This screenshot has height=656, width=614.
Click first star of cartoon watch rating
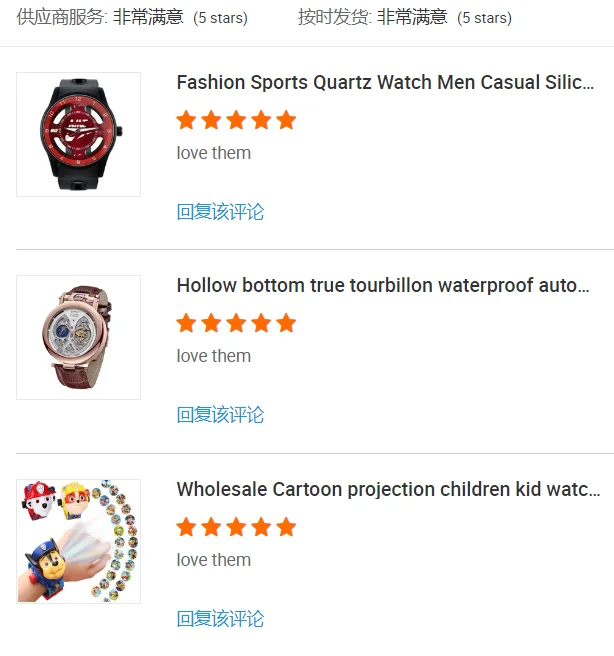click(186, 527)
